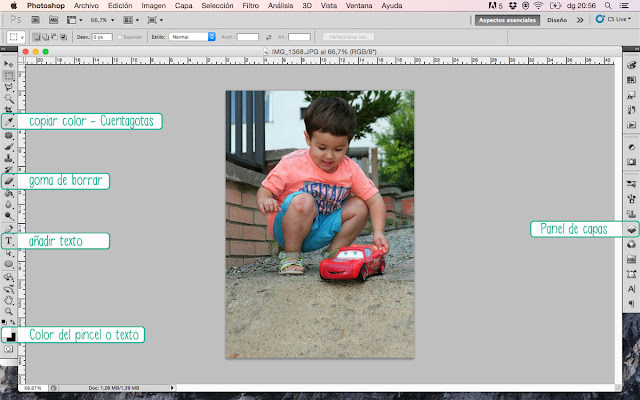This screenshot has width=640, height=400.
Task: Select the Move tool
Action: (x=9, y=64)
